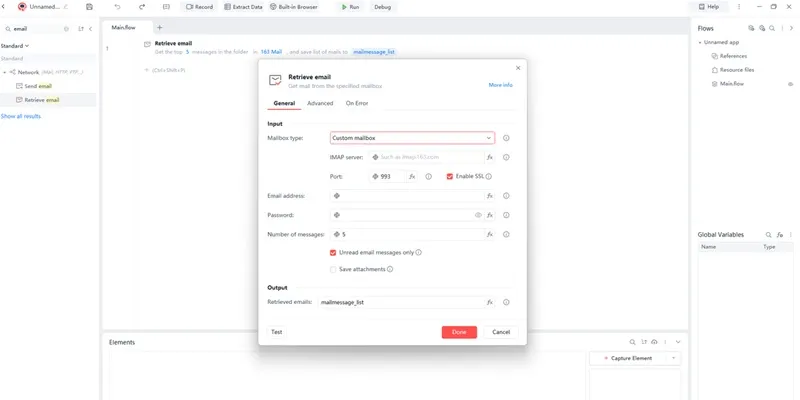This screenshot has width=800, height=400.
Task: Click the fx button for Password
Action: pyautogui.click(x=490, y=215)
